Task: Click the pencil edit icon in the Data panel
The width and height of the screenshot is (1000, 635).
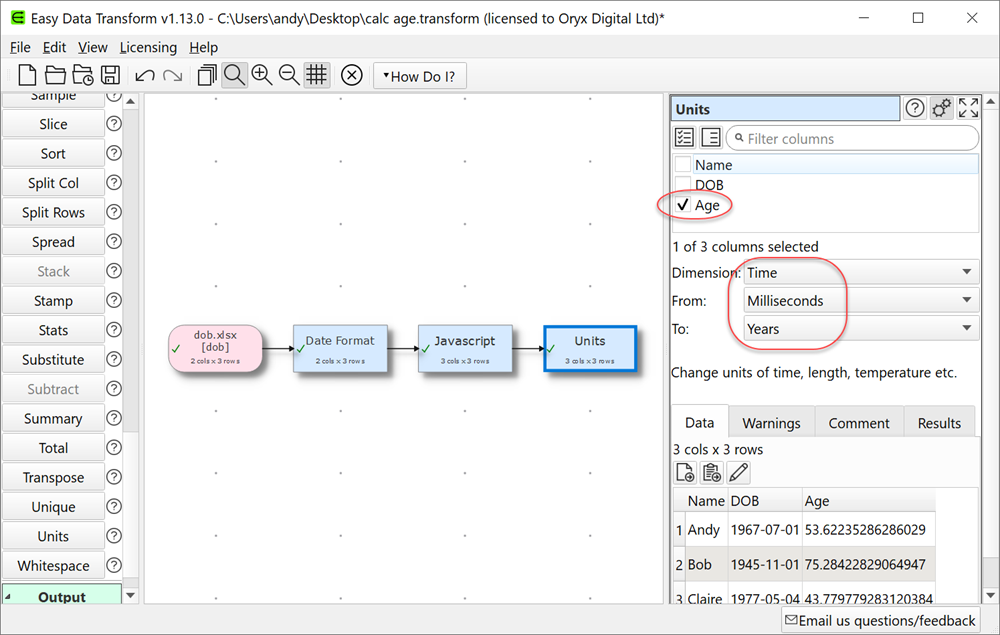Action: [x=740, y=472]
